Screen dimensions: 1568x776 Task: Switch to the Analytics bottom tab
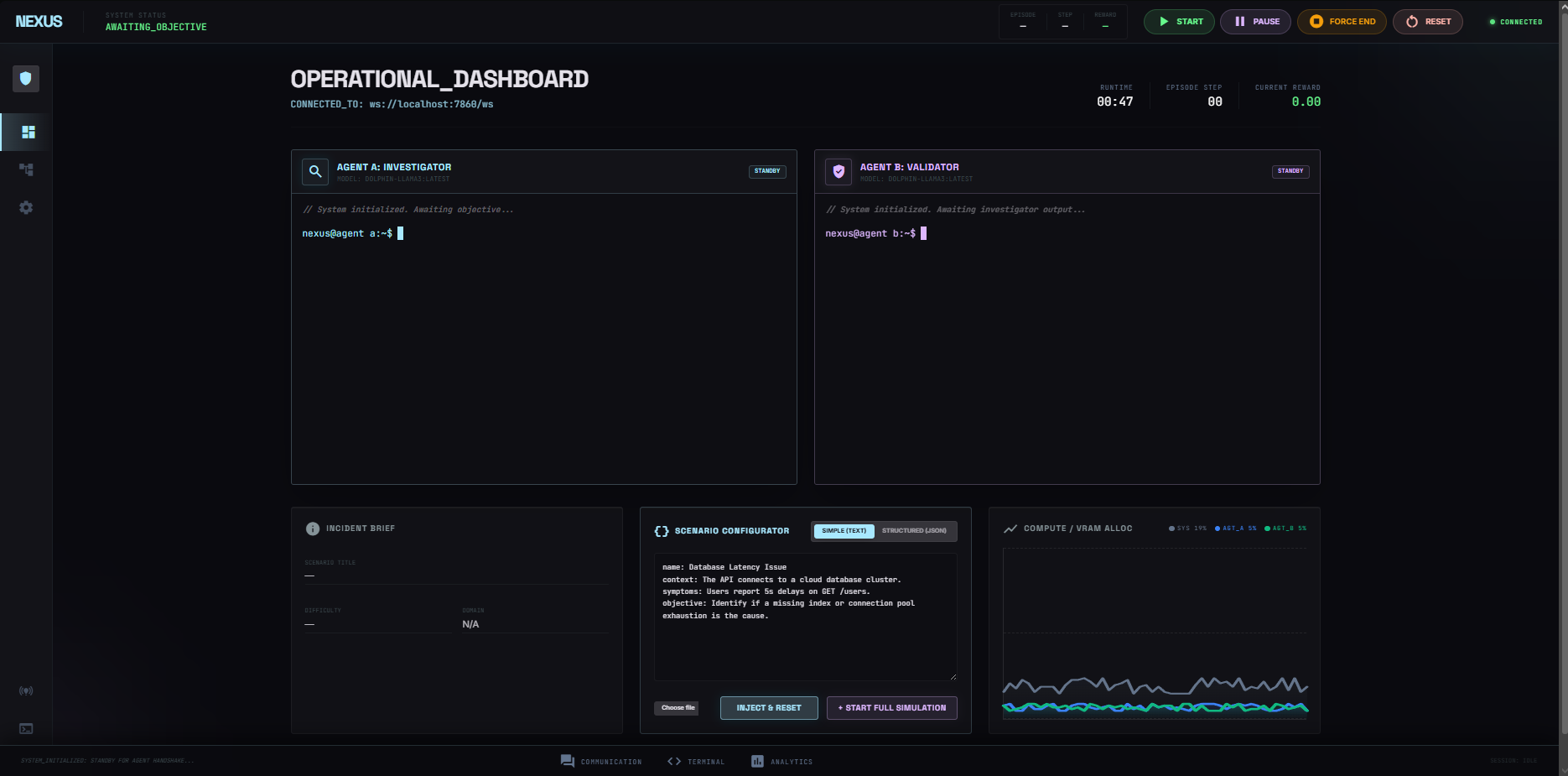tap(781, 762)
